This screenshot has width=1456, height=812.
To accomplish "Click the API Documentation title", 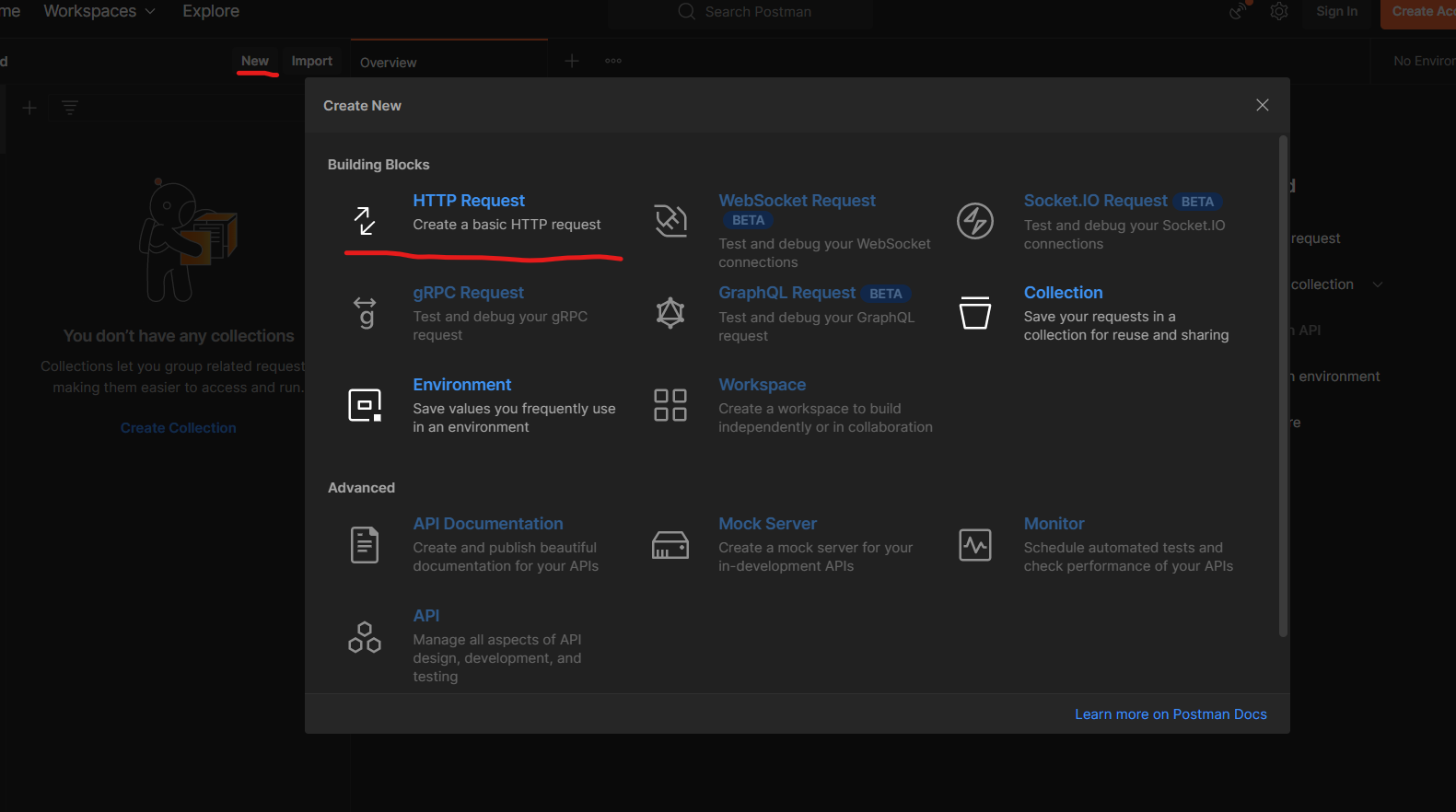I will pyautogui.click(x=488, y=524).
